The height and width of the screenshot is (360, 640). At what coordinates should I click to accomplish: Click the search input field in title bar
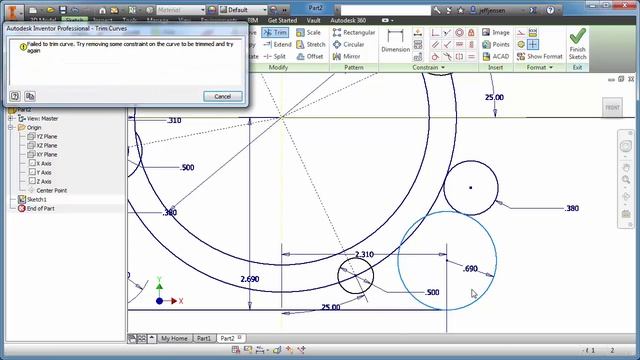385,10
